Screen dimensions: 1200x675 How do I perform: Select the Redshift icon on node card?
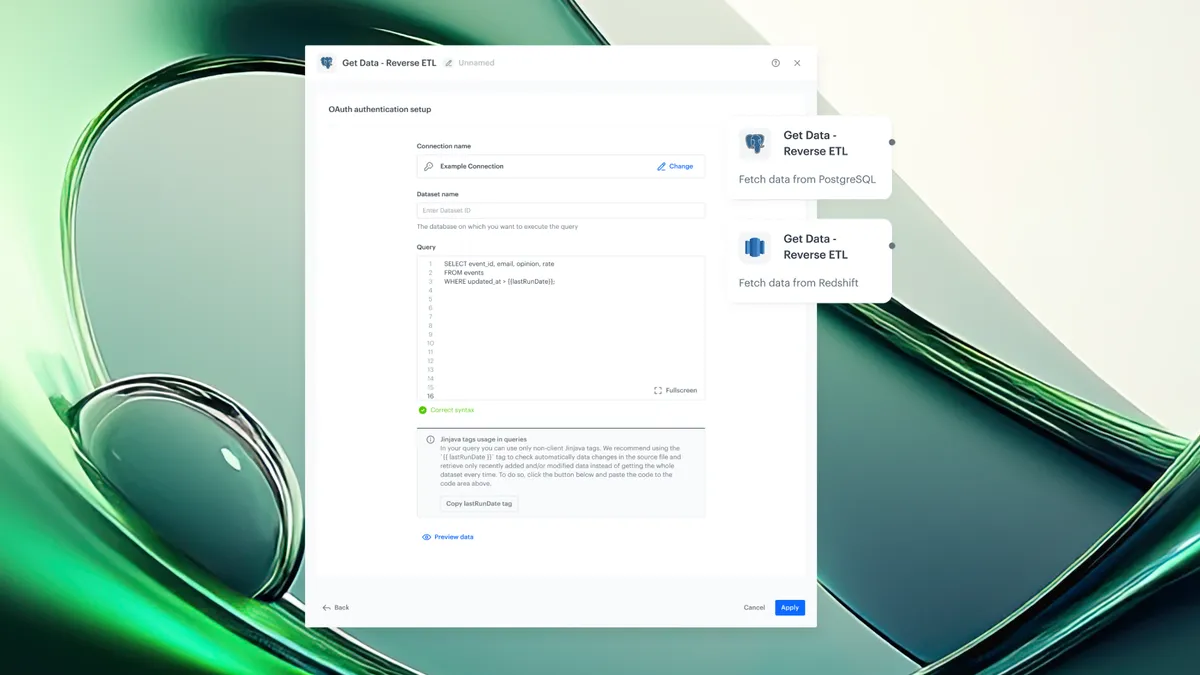click(755, 247)
